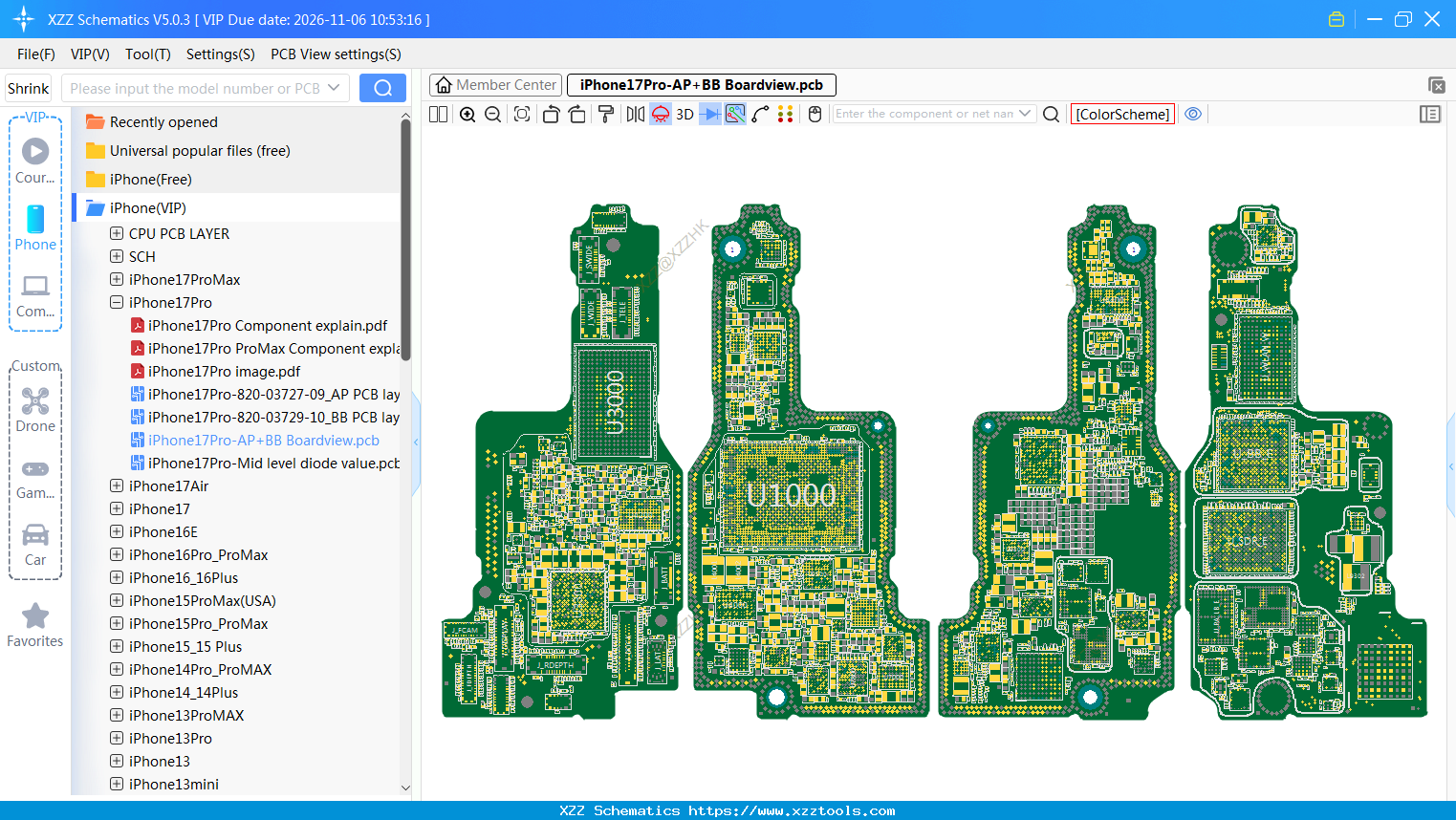Switch to the Member Center tab
The width and height of the screenshot is (1456, 820).
click(496, 85)
